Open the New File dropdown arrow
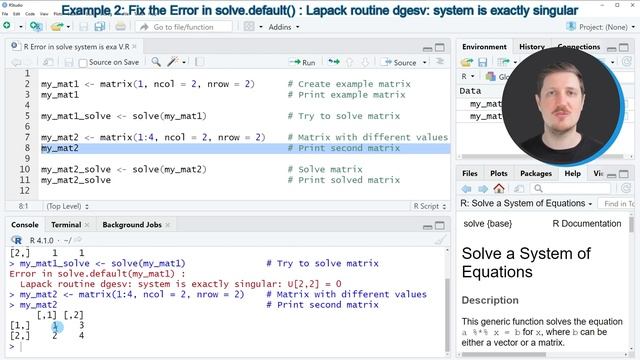This screenshot has width=640, height=360. [x=20, y=27]
